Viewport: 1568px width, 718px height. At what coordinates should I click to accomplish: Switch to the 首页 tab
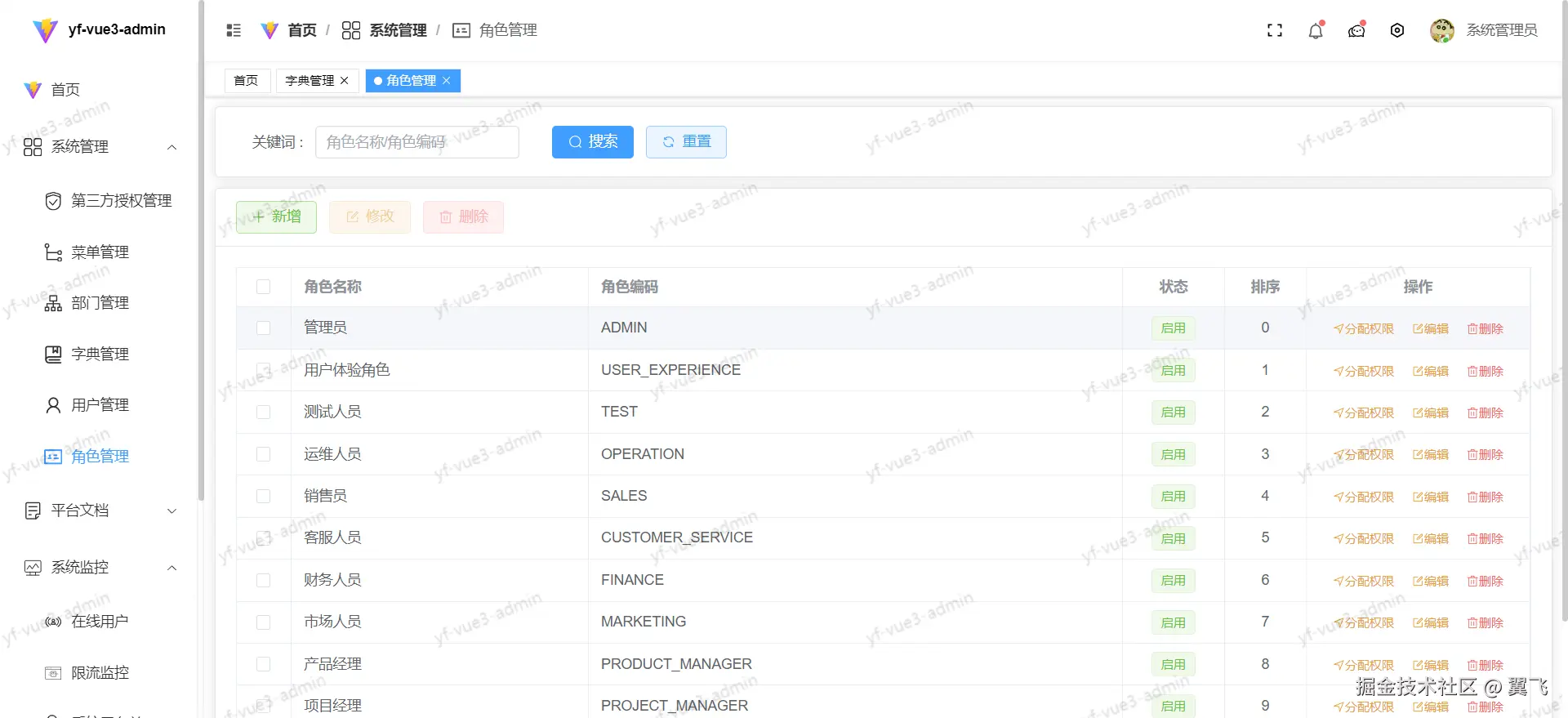(246, 80)
